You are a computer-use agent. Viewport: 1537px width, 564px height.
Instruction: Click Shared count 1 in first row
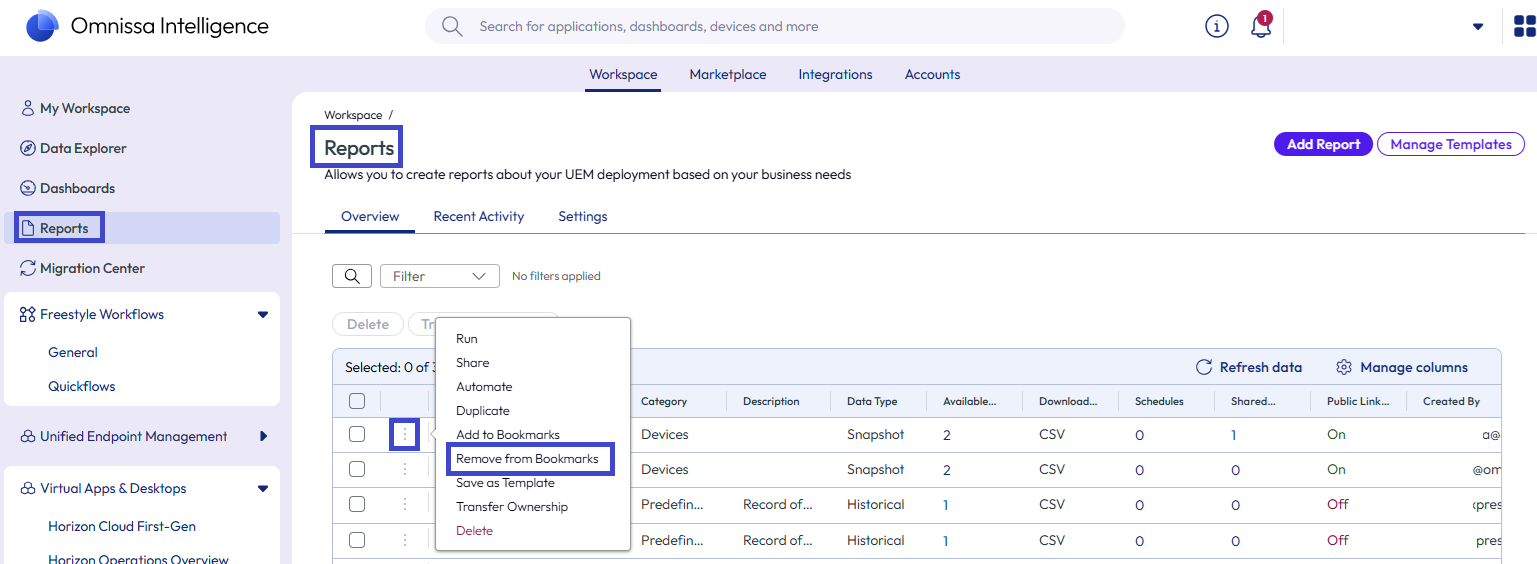point(1234,435)
